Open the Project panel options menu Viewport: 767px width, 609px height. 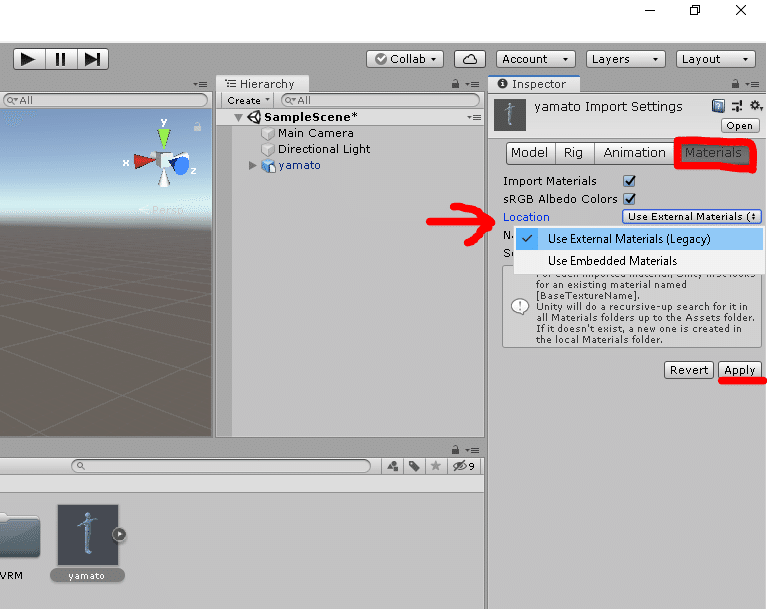pos(473,450)
